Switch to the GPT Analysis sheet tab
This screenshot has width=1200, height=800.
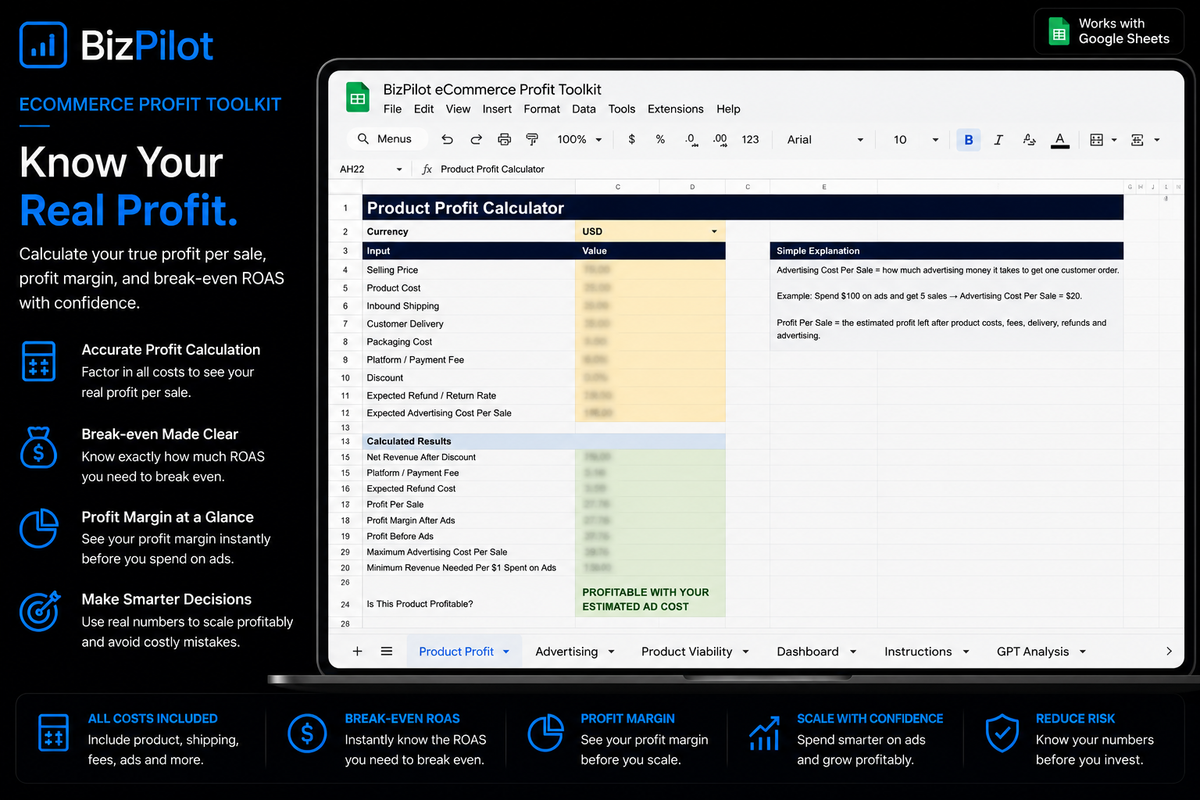pyautogui.click(x=1033, y=652)
